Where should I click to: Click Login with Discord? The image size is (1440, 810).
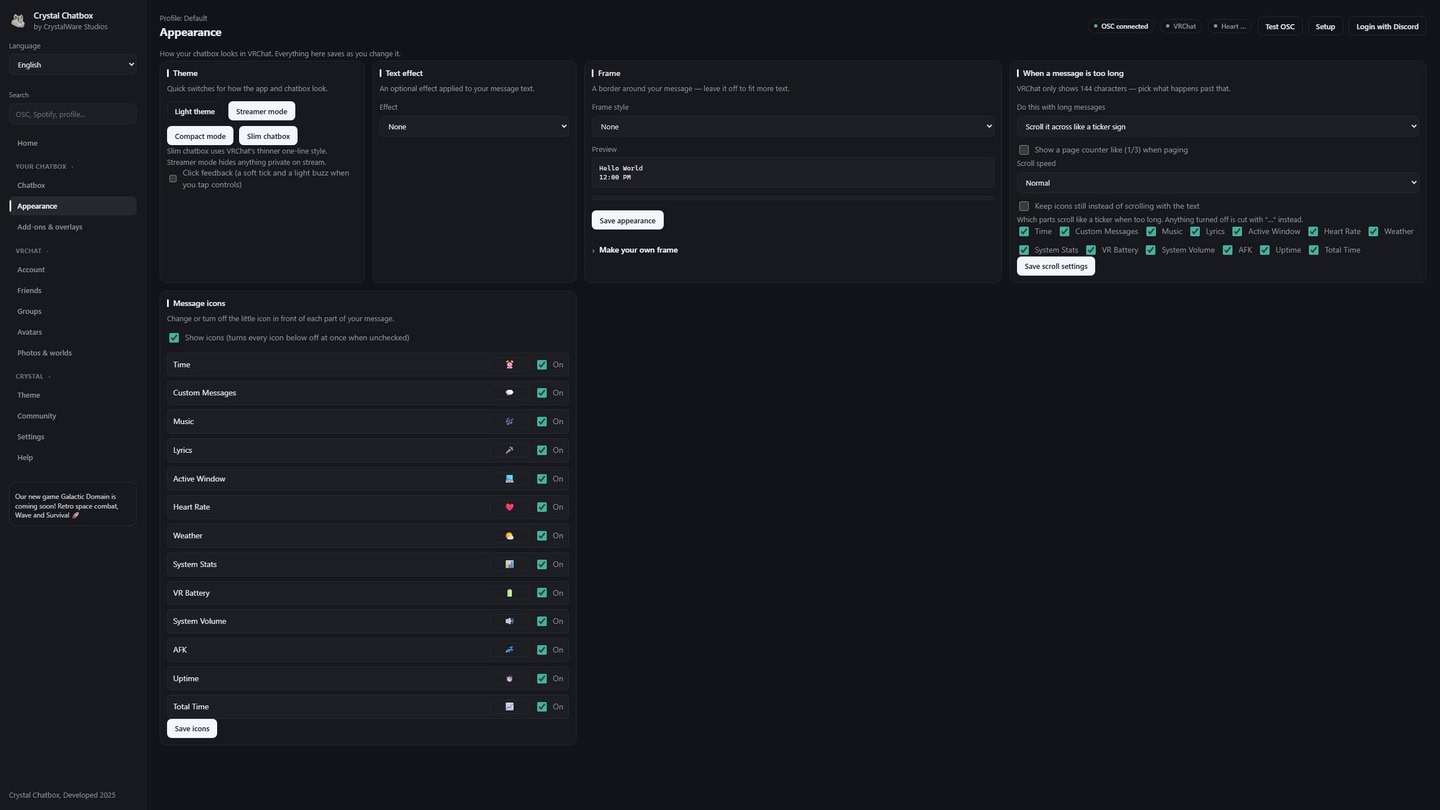click(x=1387, y=27)
